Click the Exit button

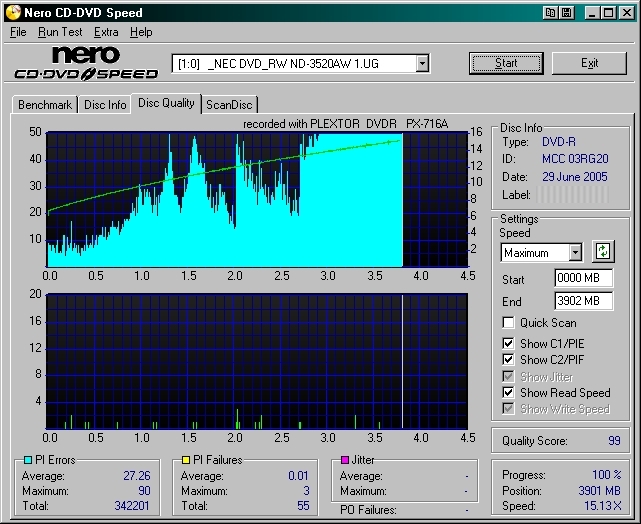pyautogui.click(x=589, y=63)
